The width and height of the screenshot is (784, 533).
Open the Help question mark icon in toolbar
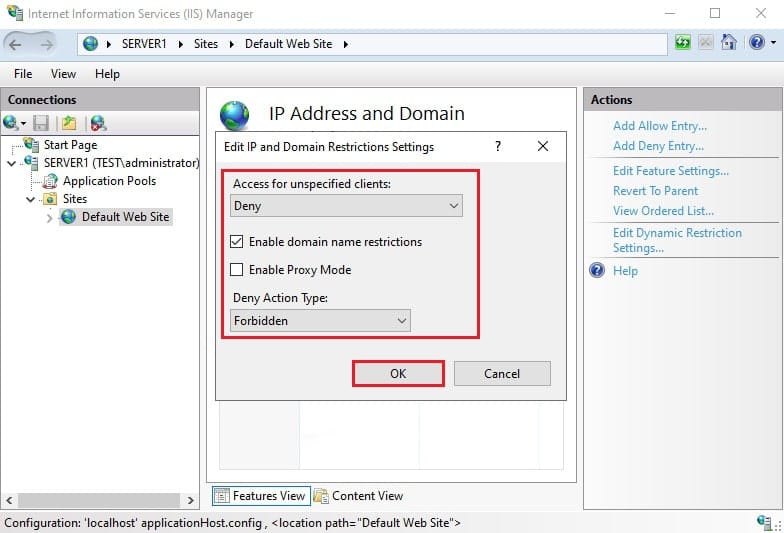(x=756, y=42)
